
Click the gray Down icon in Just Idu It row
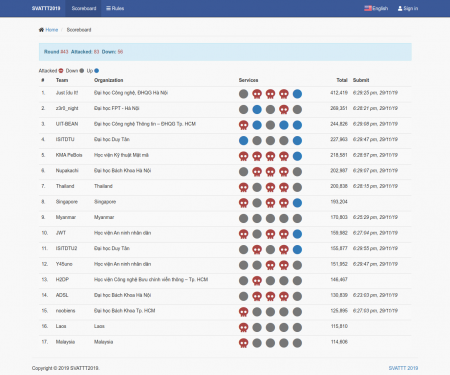click(x=244, y=94)
